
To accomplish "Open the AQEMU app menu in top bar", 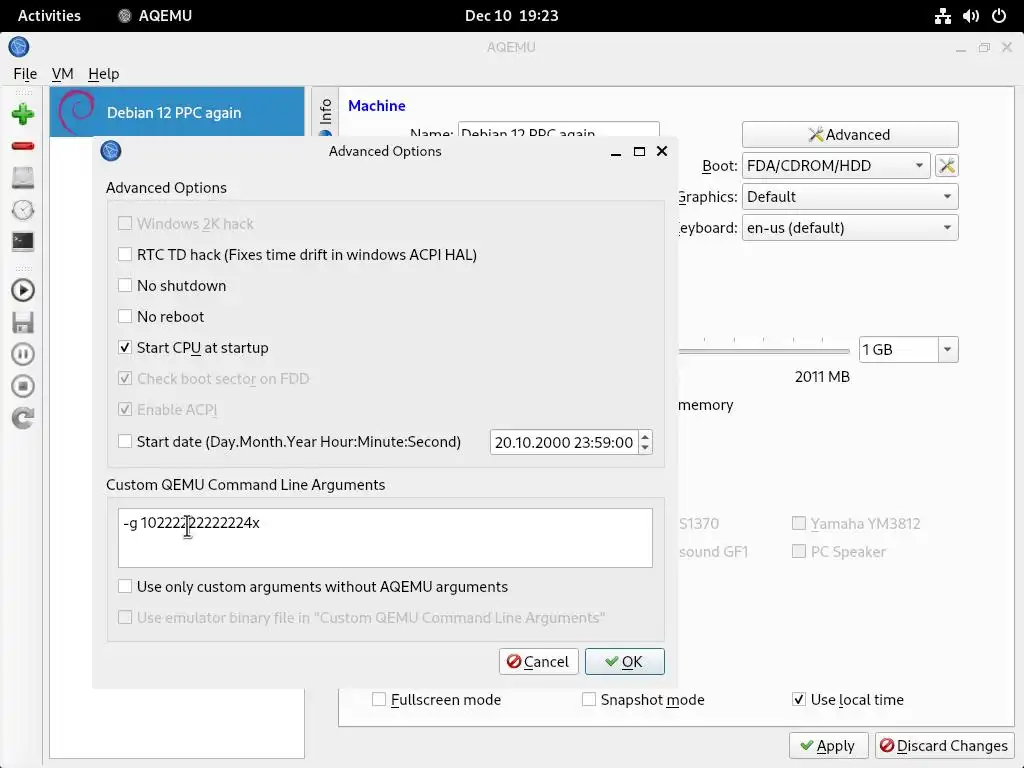I will click(155, 16).
